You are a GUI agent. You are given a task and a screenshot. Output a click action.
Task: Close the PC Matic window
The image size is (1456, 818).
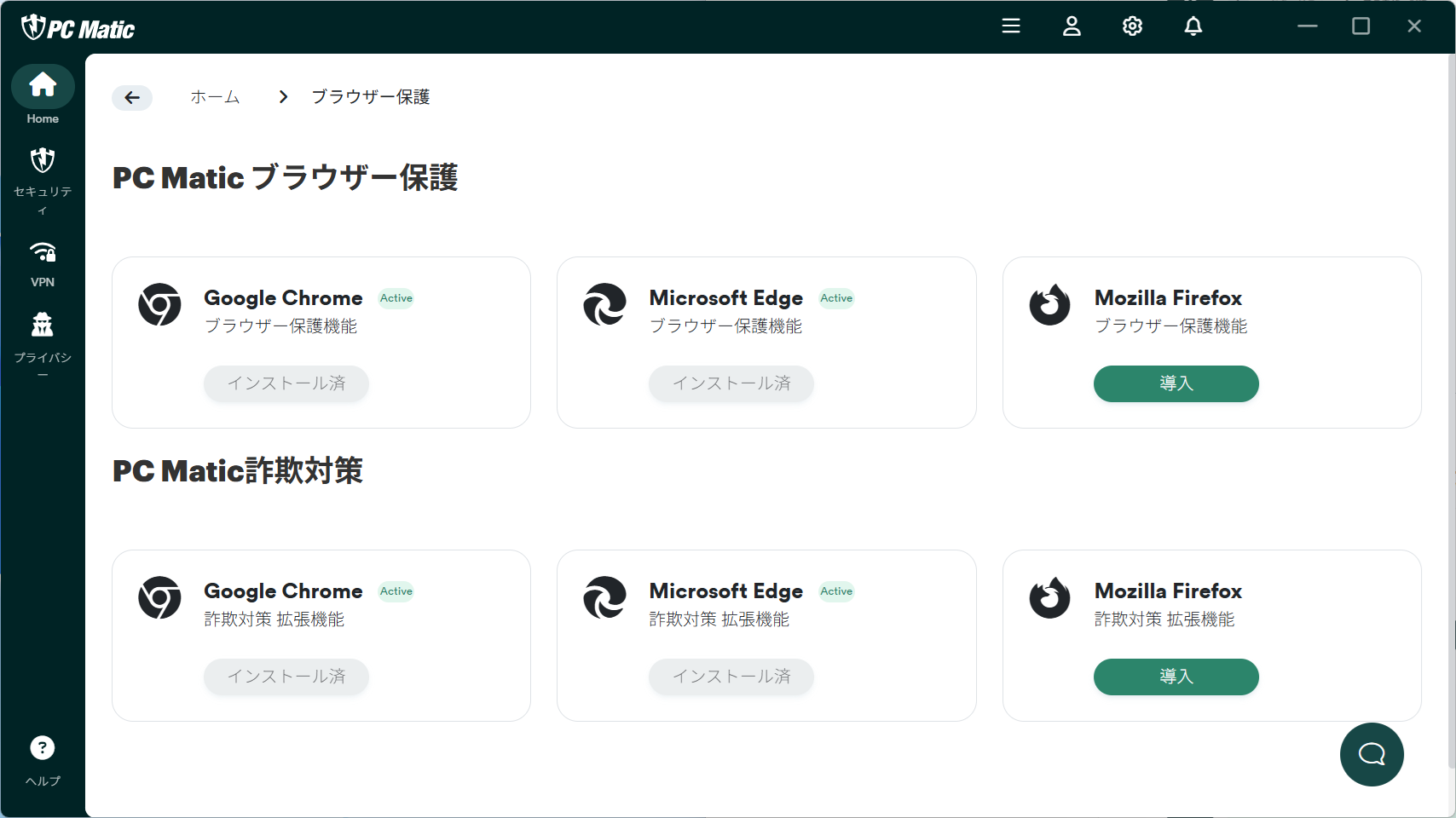(1414, 26)
